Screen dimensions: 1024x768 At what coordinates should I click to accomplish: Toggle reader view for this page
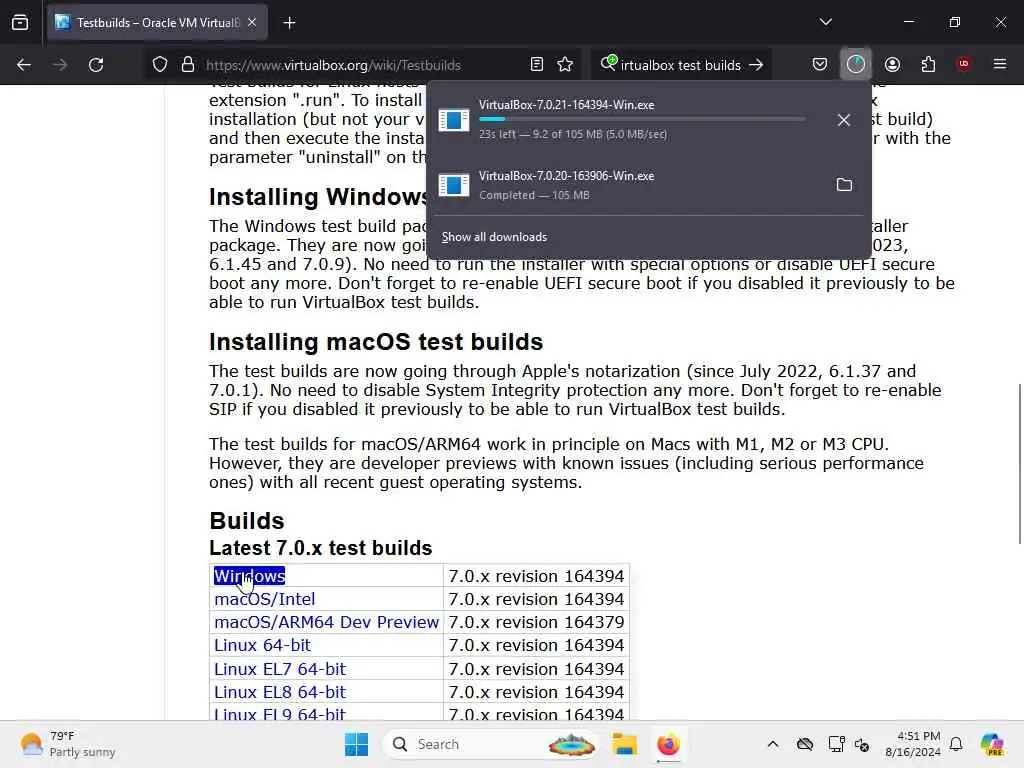tap(537, 64)
